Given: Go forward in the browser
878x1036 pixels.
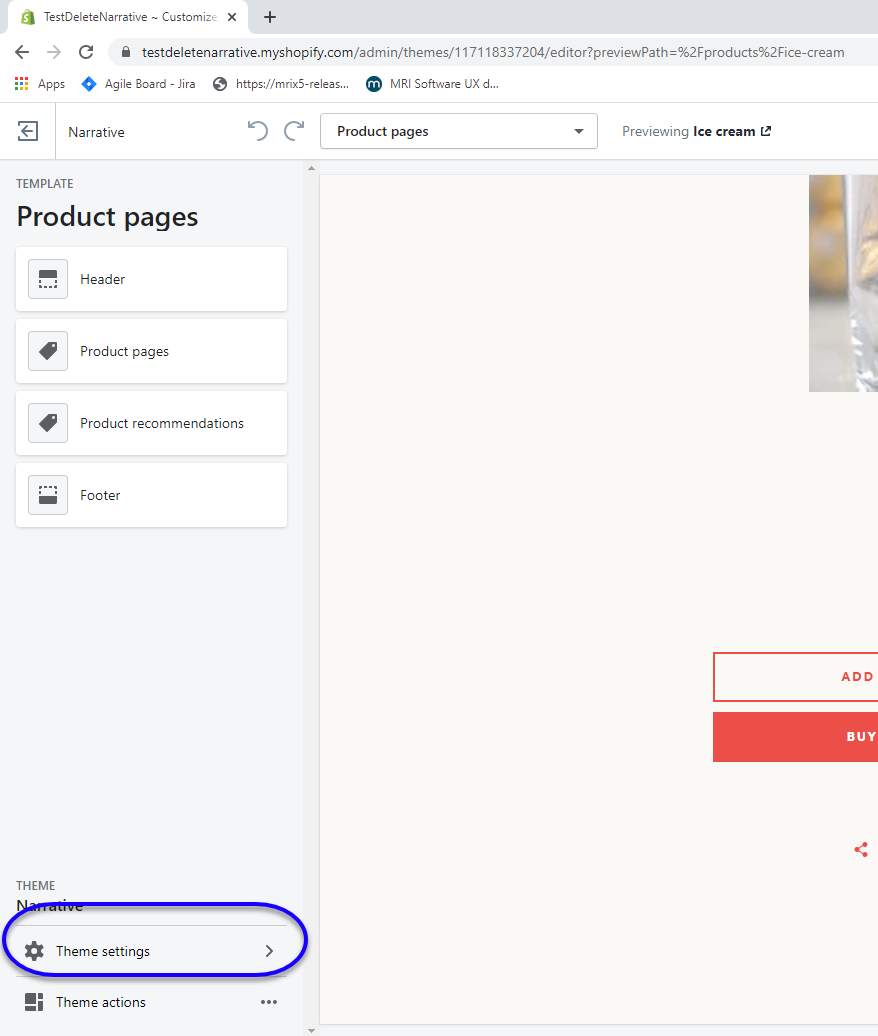Looking at the screenshot, I should 54,52.
